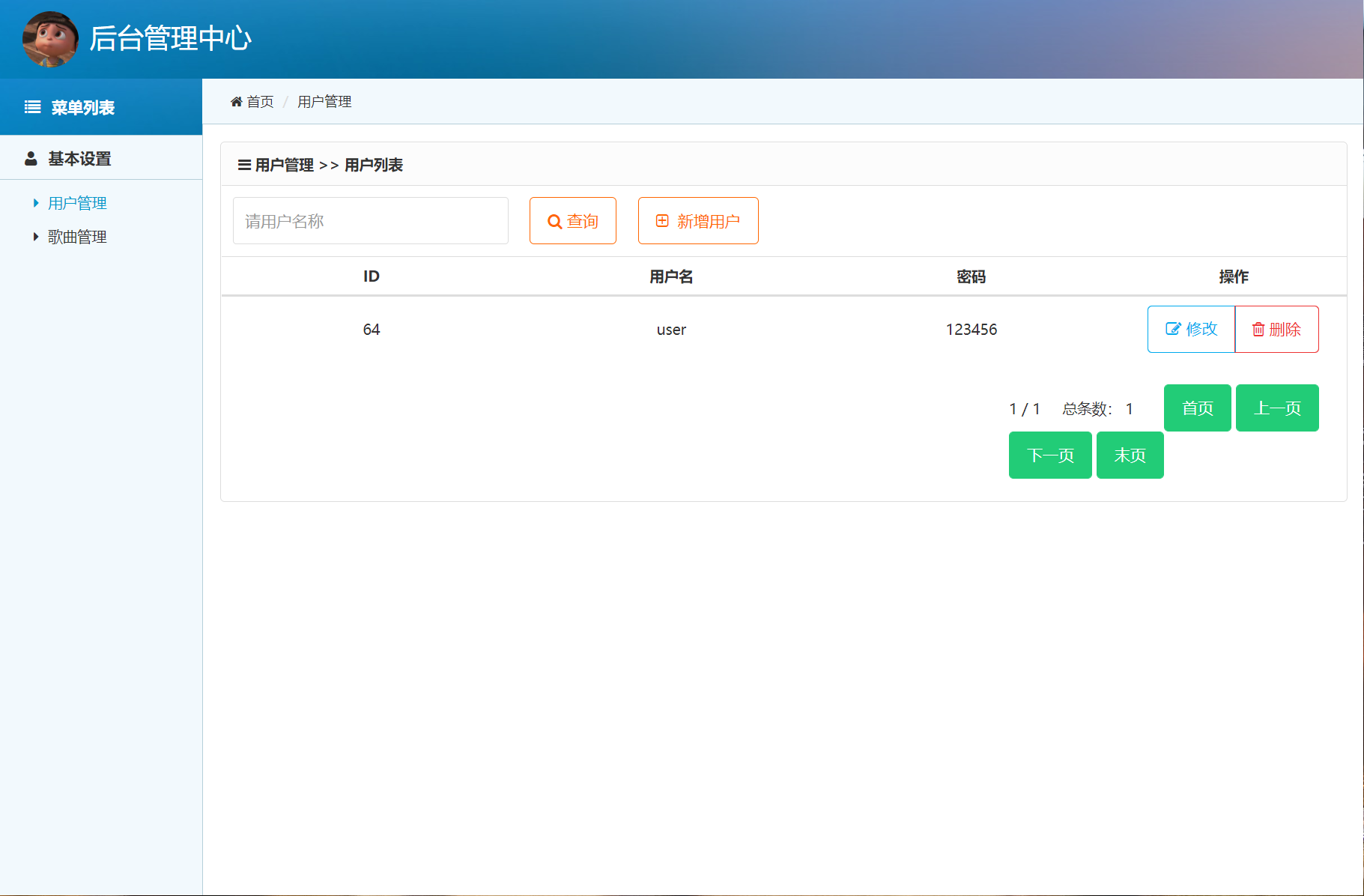Collapse the 基本设置 menu section
The image size is (1364, 896).
pyautogui.click(x=79, y=159)
